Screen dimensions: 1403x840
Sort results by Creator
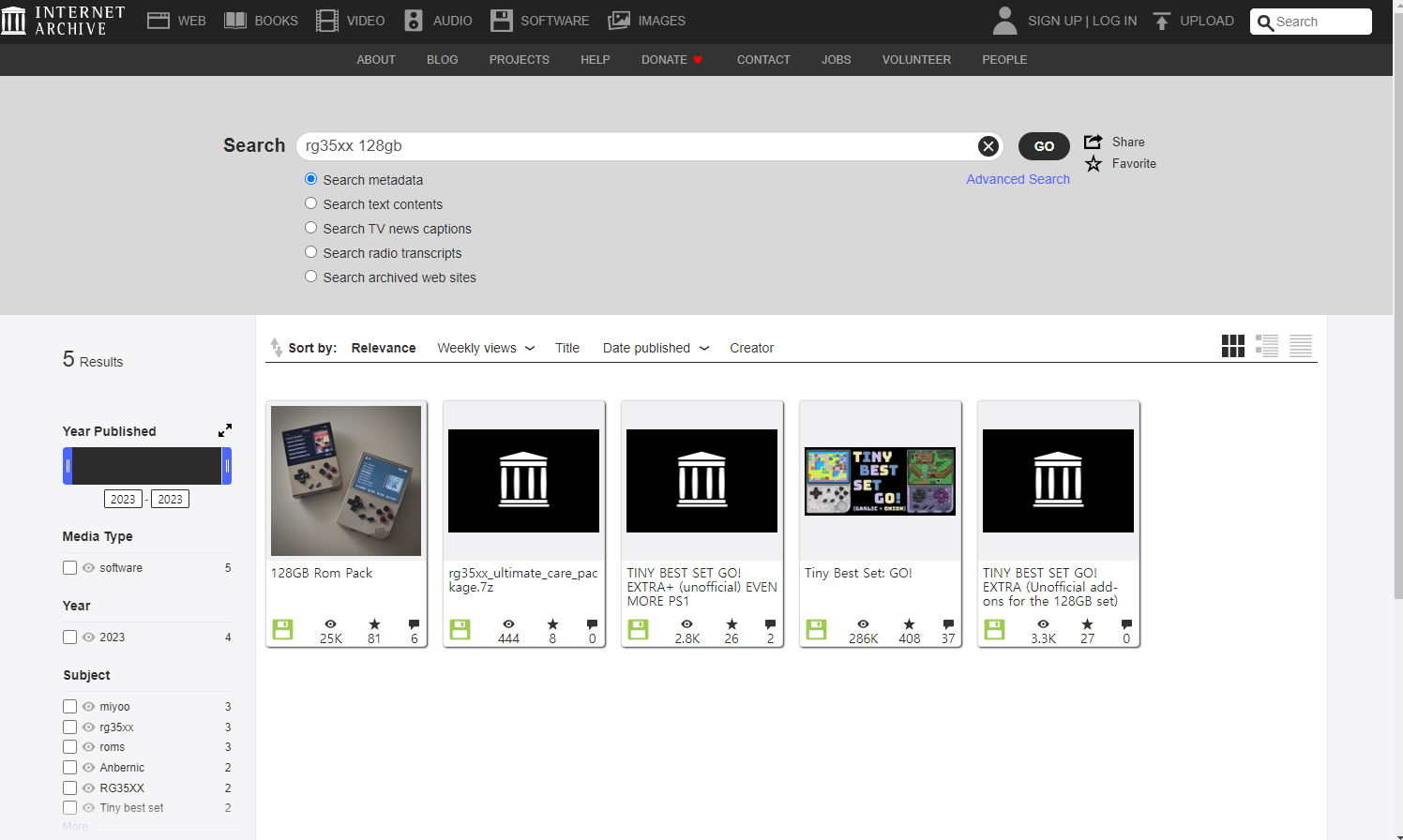752,348
